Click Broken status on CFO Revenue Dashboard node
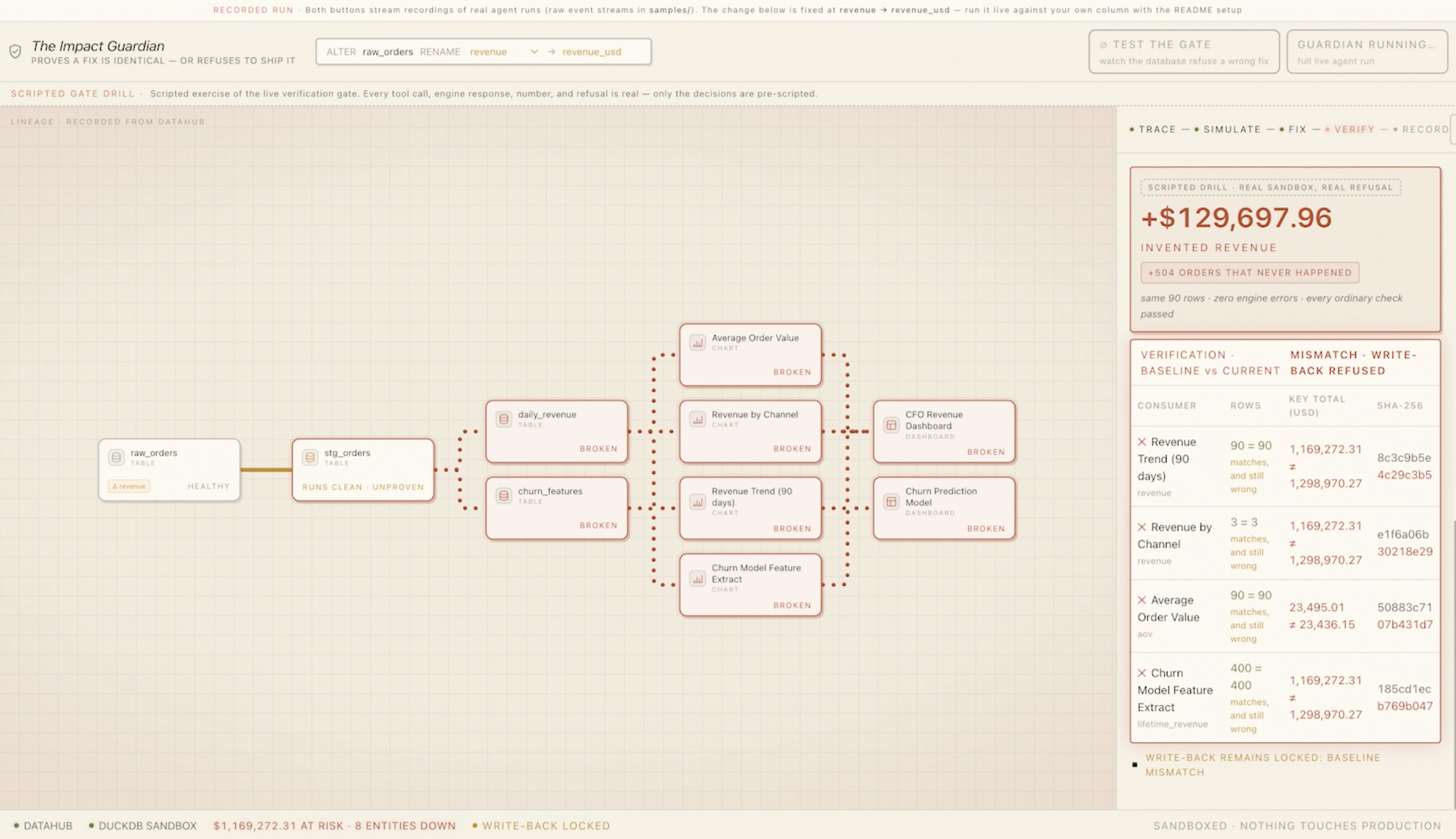 [986, 452]
